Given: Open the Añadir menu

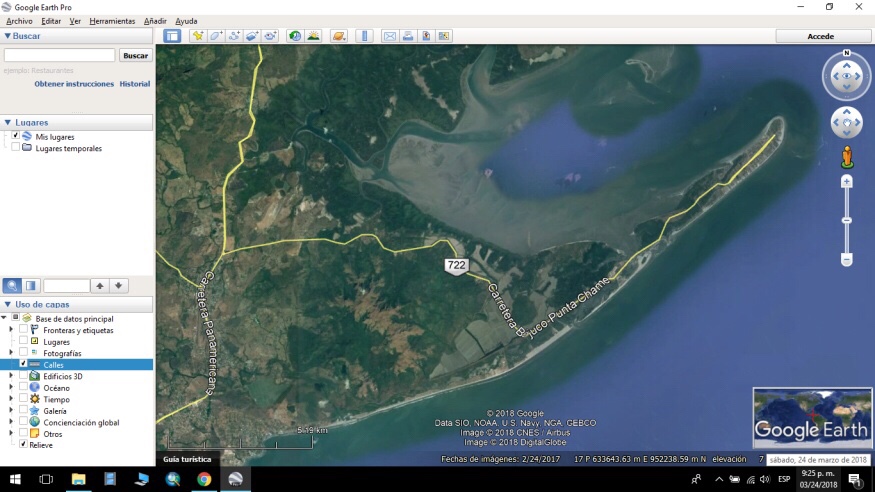Looking at the screenshot, I should coord(155,21).
